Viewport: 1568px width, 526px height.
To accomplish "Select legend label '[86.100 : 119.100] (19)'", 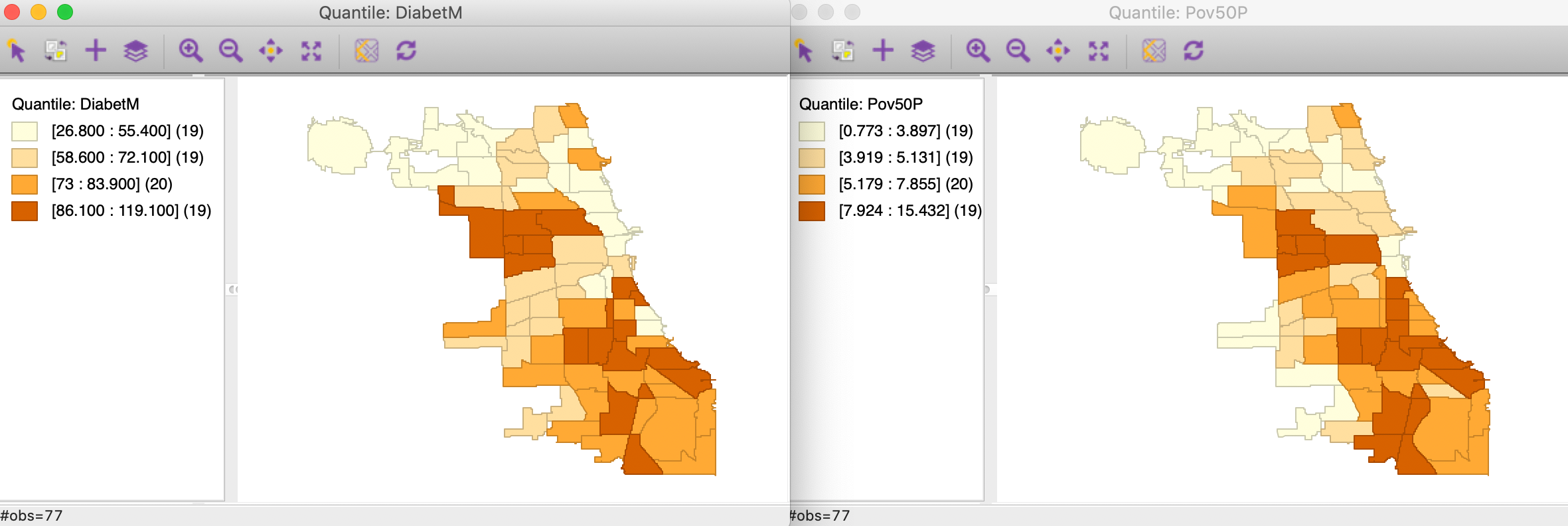I will pos(131,211).
